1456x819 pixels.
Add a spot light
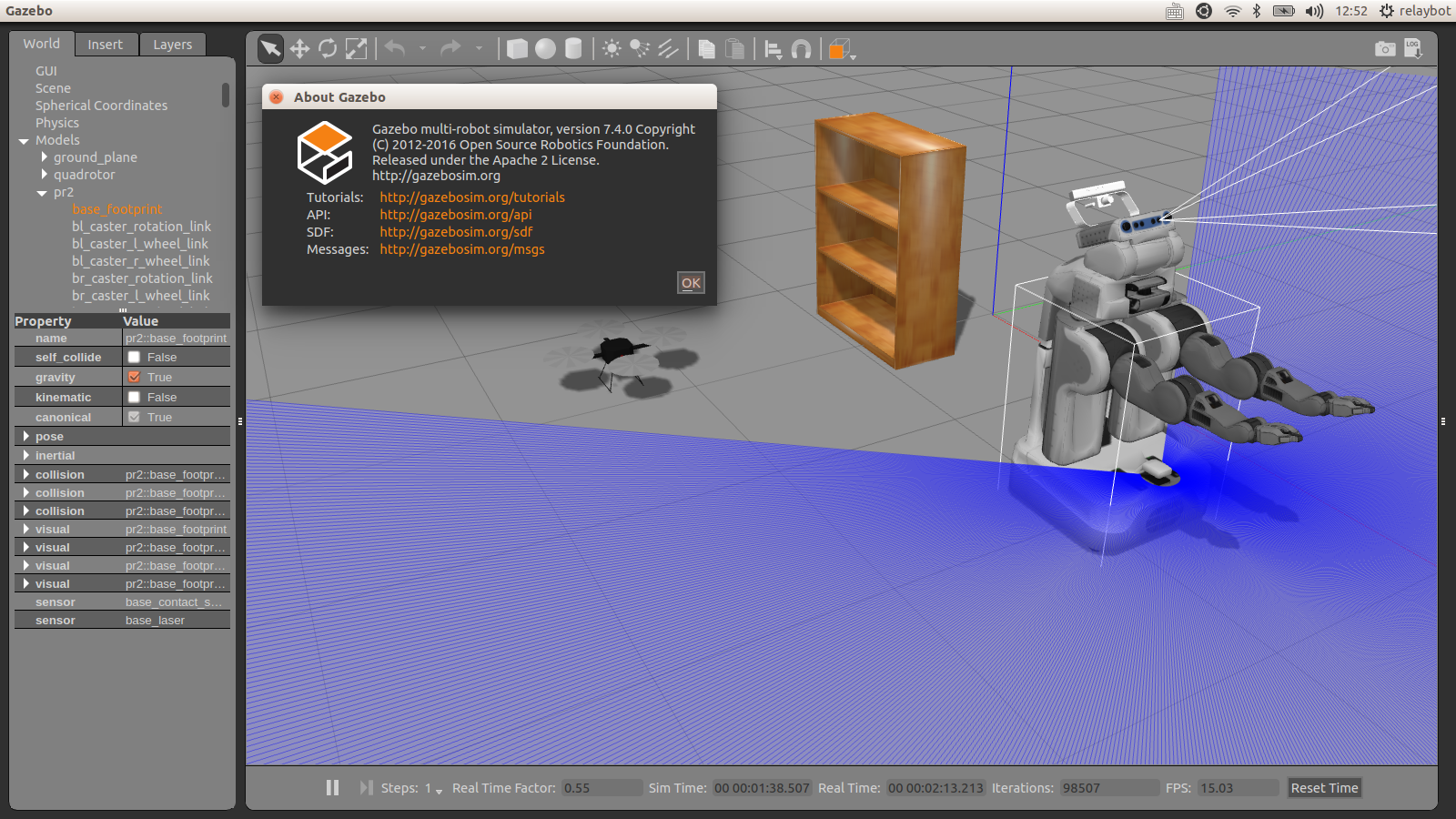coord(640,48)
